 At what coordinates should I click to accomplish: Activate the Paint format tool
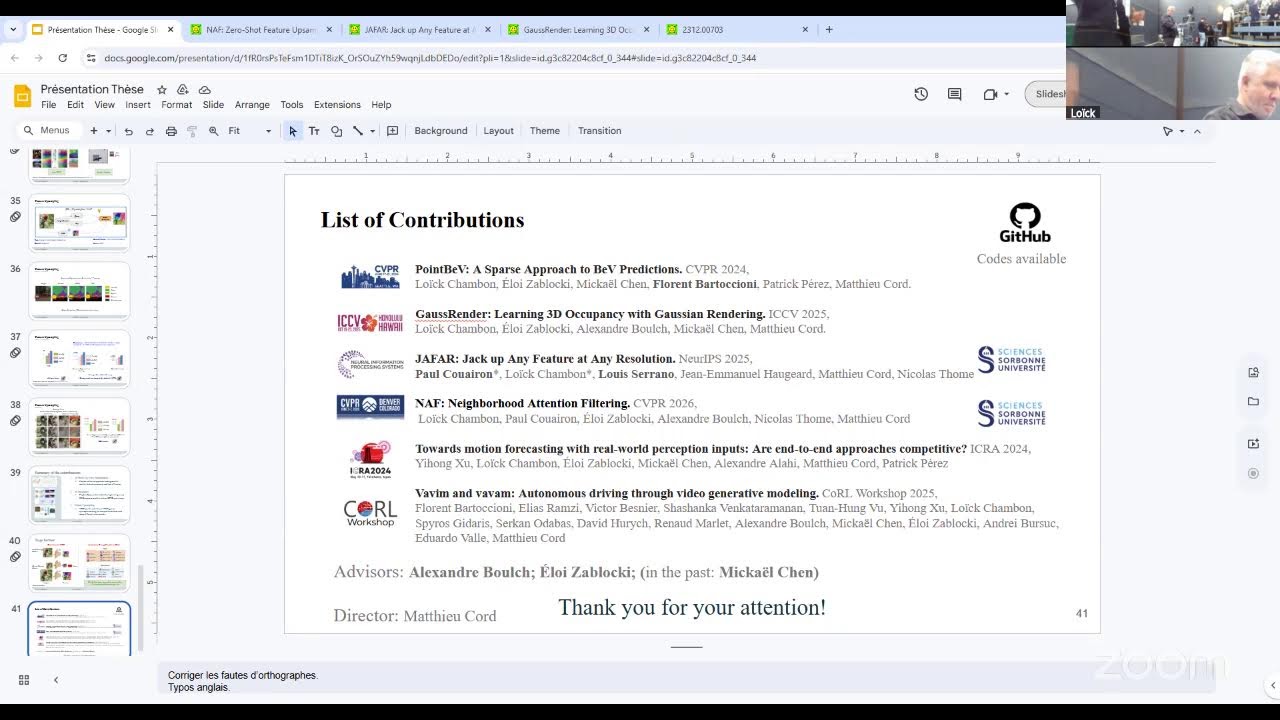pos(192,131)
